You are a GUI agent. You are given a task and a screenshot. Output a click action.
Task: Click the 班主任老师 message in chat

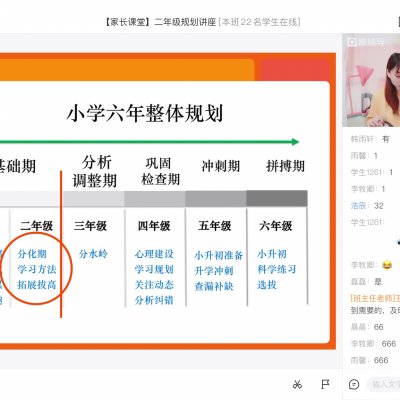(x=375, y=304)
